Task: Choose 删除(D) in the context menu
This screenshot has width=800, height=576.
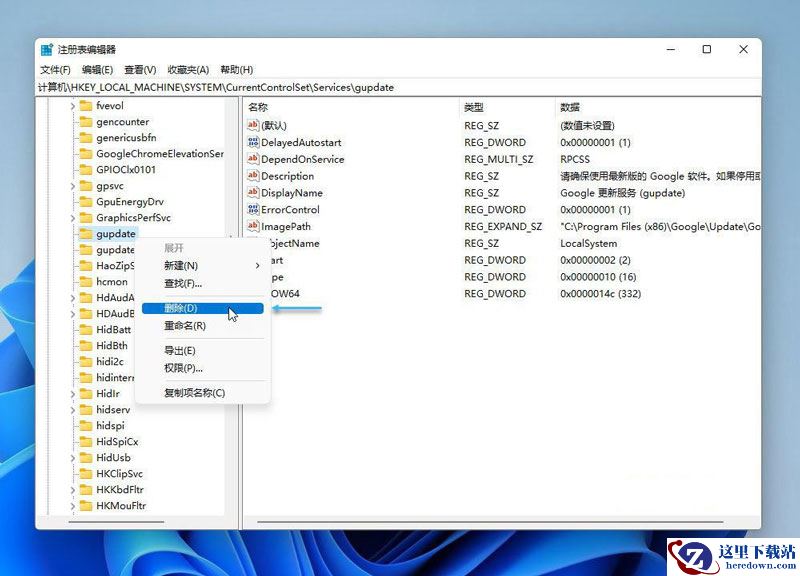Action: tap(203, 308)
